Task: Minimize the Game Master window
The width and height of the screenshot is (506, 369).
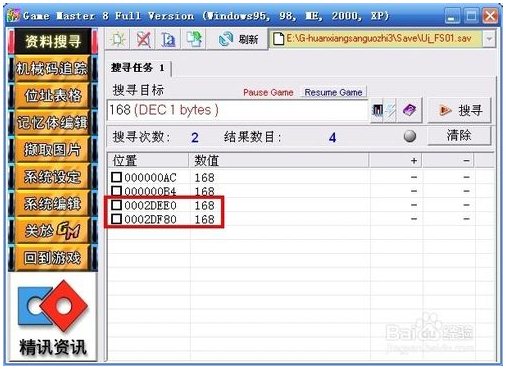Action: [x=452, y=16]
